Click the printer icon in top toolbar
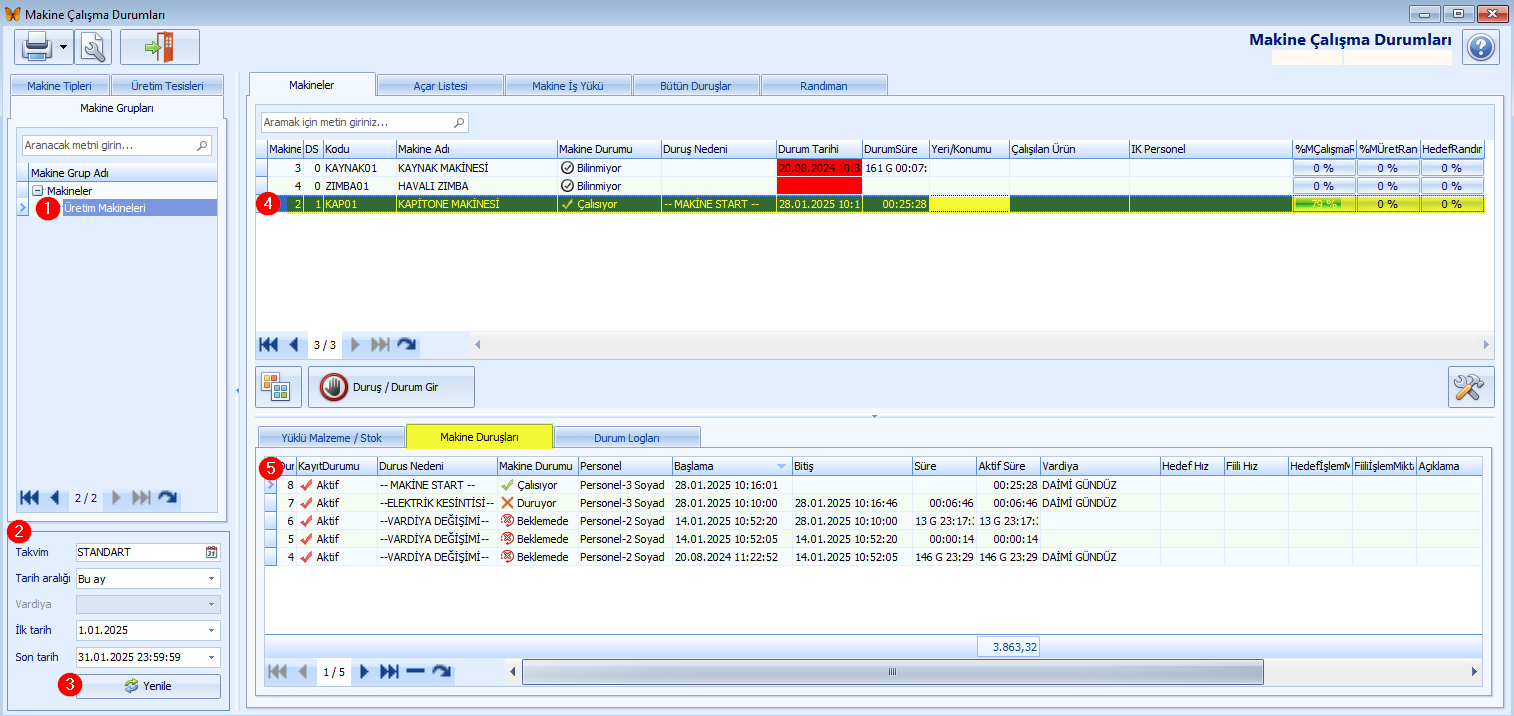Screen dimensions: 1514x716 click(x=36, y=47)
